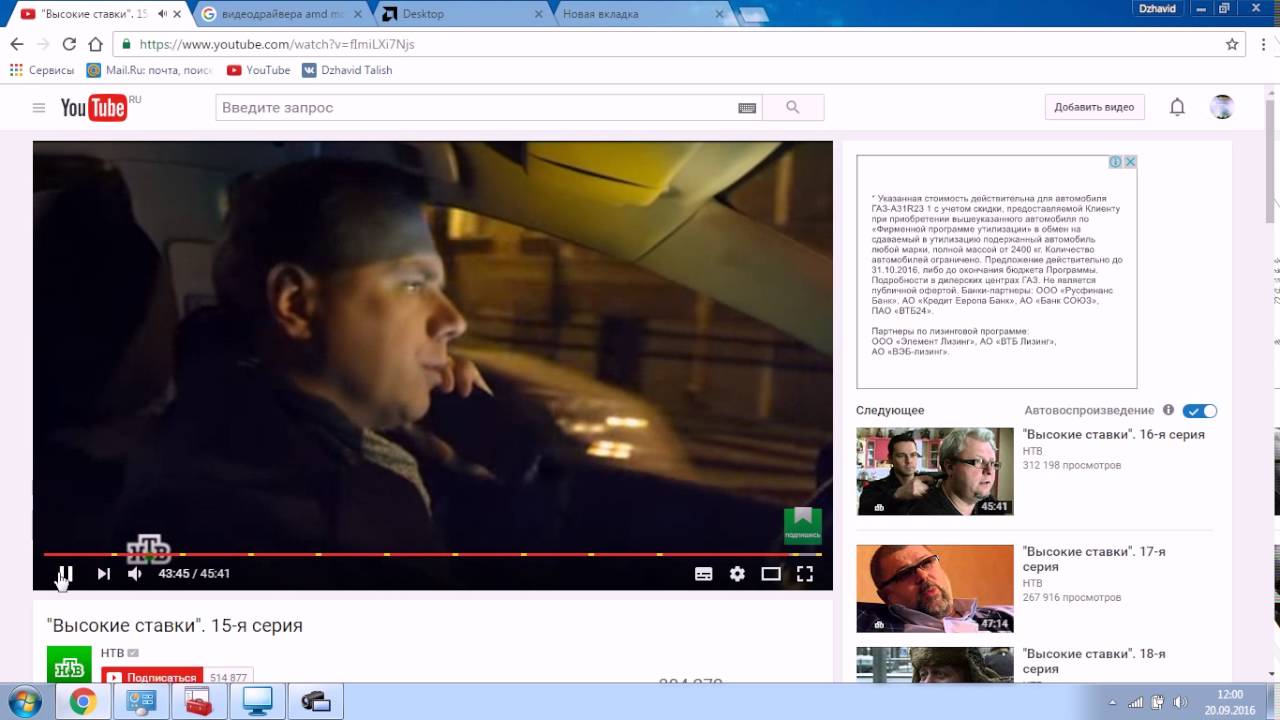The width and height of the screenshot is (1280, 720).
Task: Show autoplay info icon
Action: (1167, 410)
